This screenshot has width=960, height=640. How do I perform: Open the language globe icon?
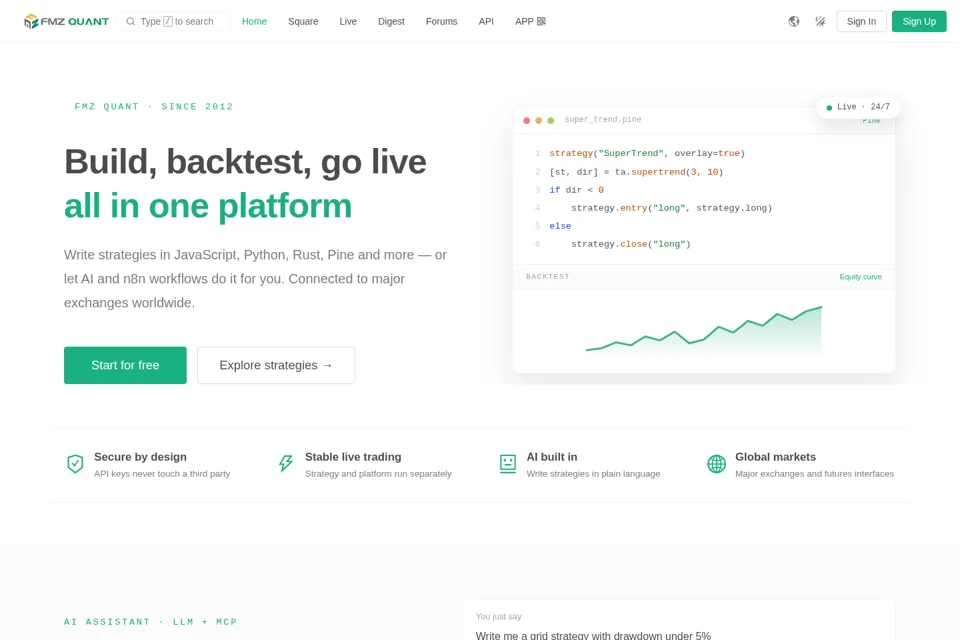pyautogui.click(x=793, y=21)
